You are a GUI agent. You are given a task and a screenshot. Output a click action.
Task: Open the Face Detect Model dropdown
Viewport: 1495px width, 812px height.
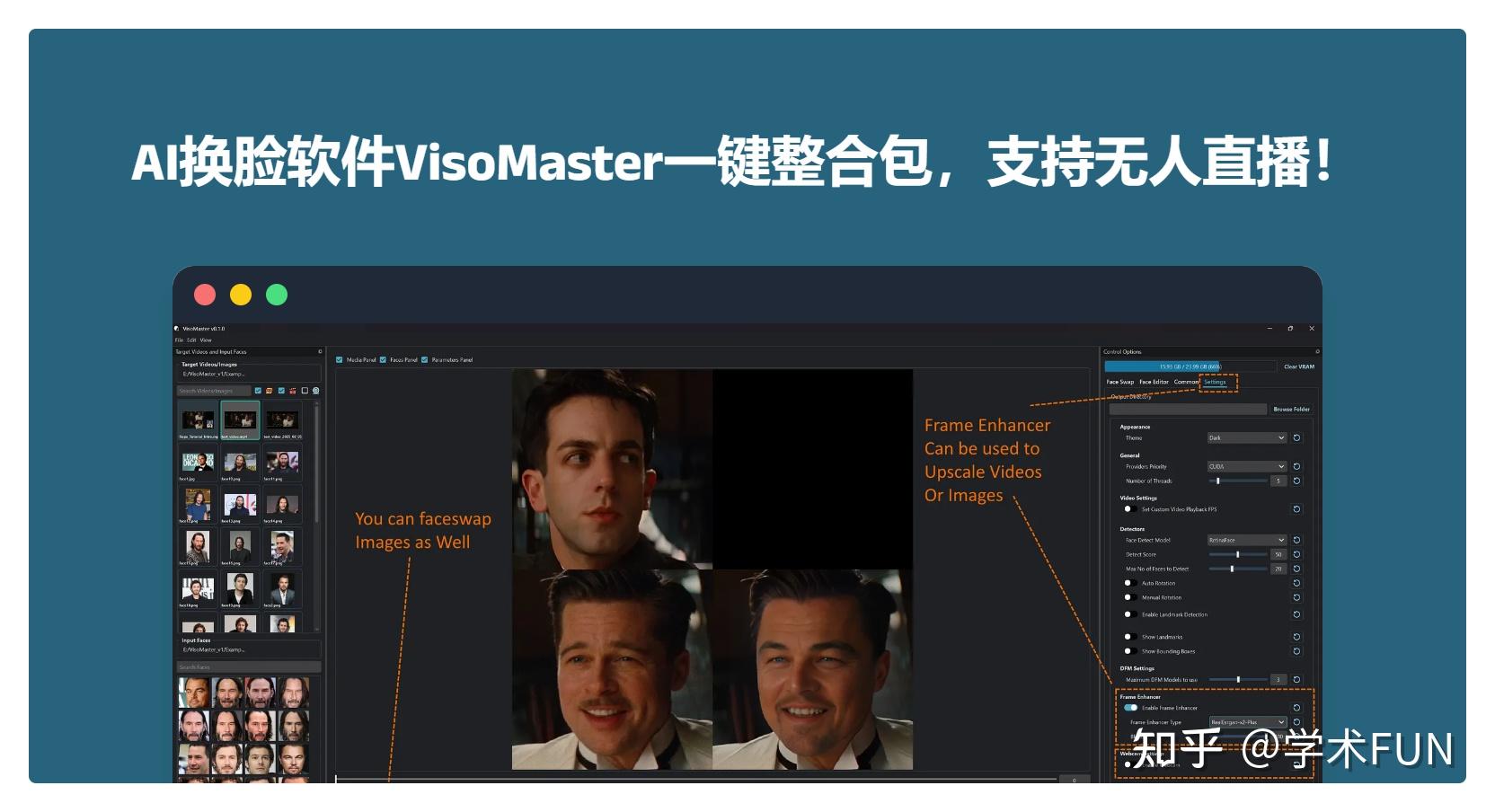point(1245,541)
